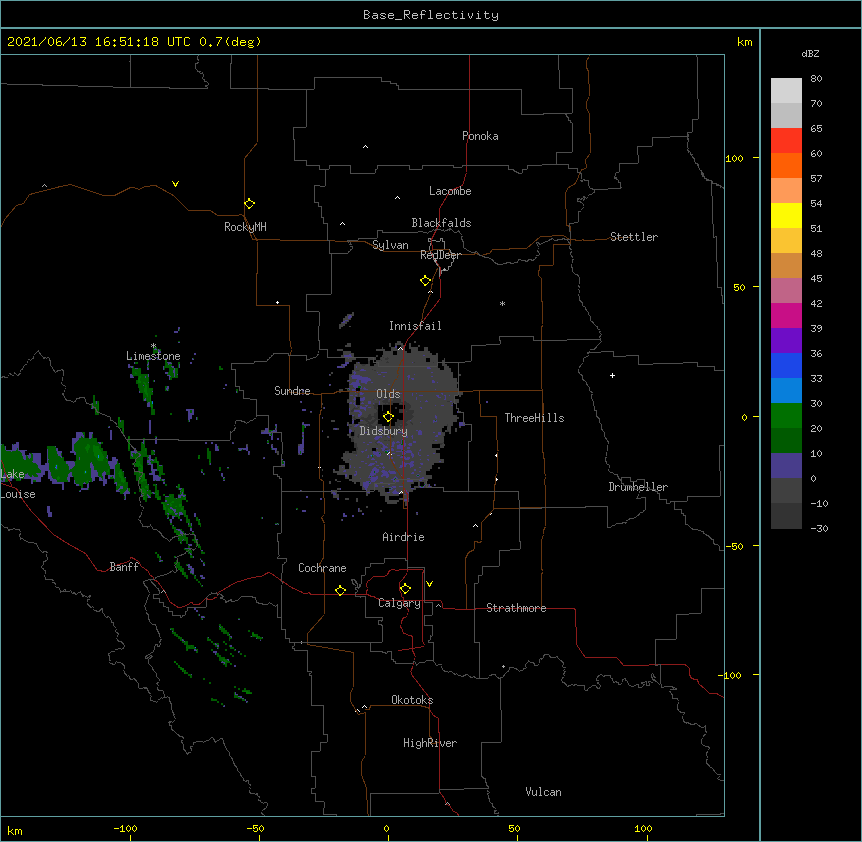Select the green 20-30 dBZ legend swatch
This screenshot has width=862, height=842.
click(786, 416)
